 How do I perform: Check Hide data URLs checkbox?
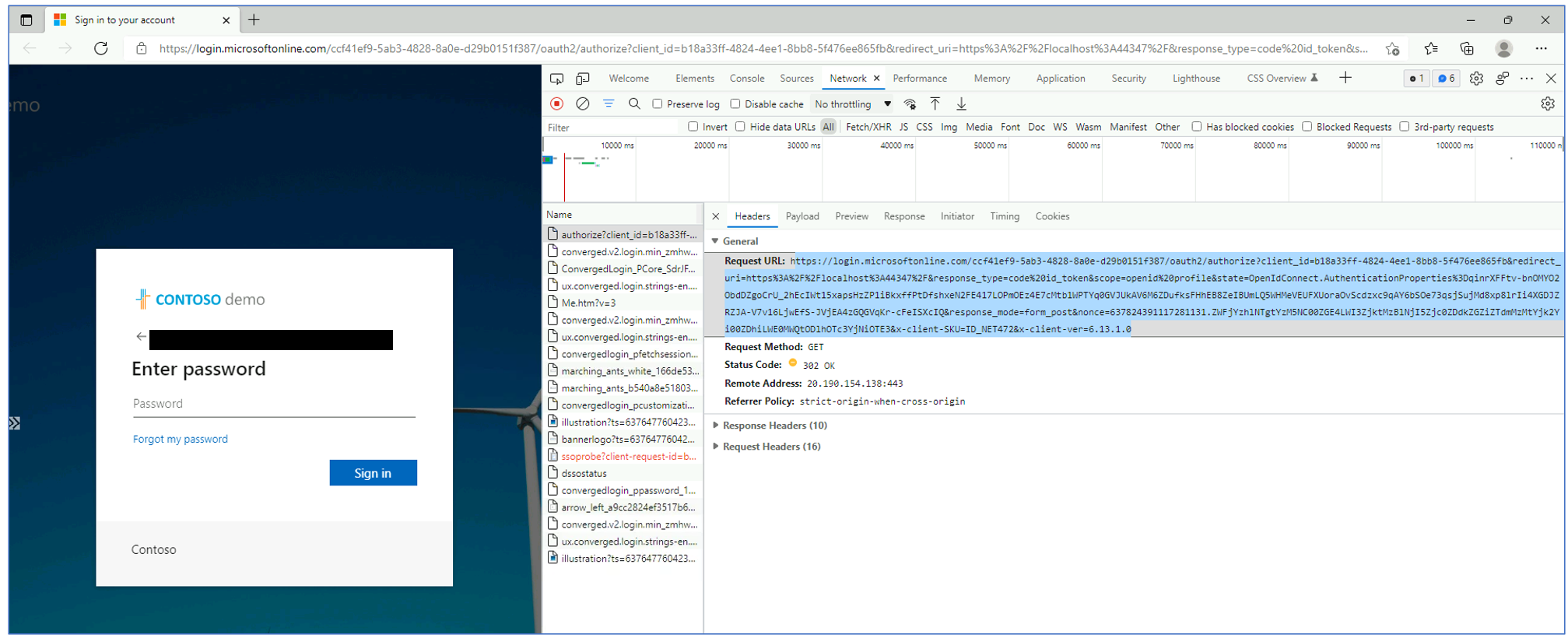tap(741, 127)
